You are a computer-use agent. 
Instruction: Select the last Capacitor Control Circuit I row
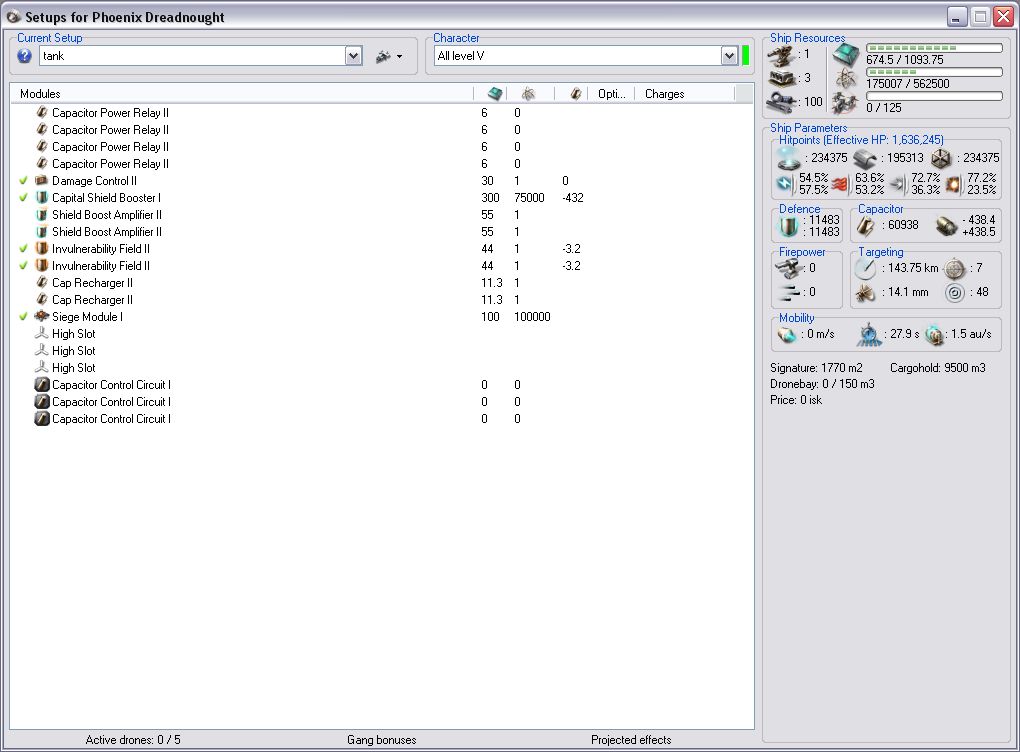[x=381, y=419]
